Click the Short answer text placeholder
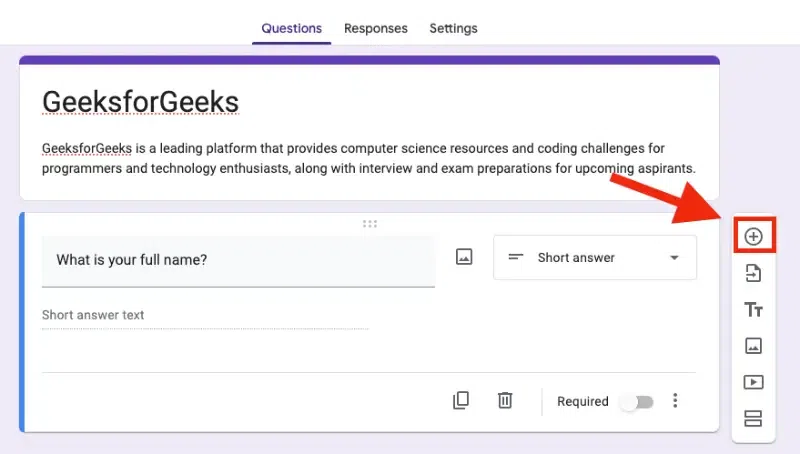This screenshot has width=800, height=454. click(x=93, y=315)
